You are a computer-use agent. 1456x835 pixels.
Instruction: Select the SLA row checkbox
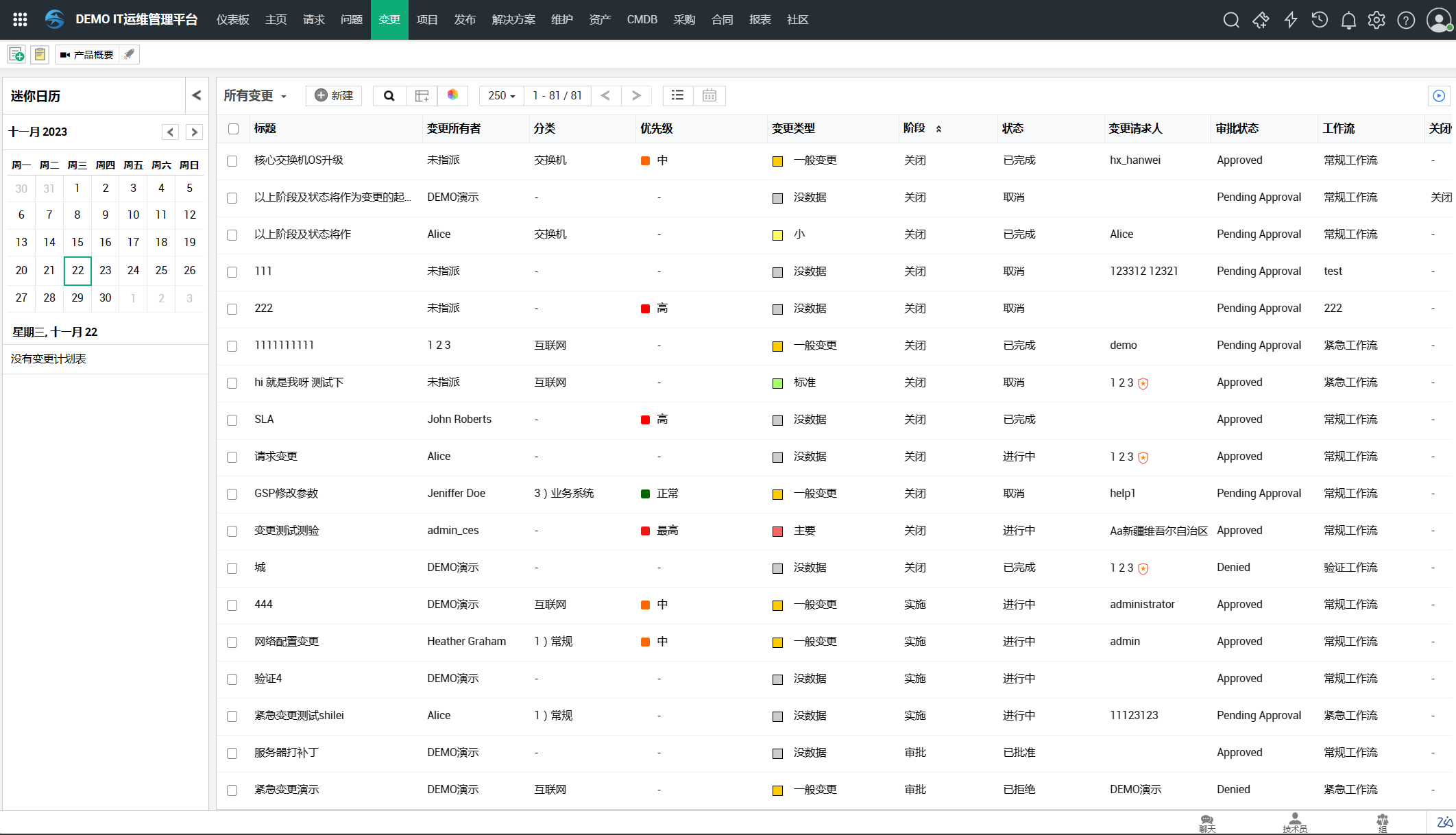(232, 420)
